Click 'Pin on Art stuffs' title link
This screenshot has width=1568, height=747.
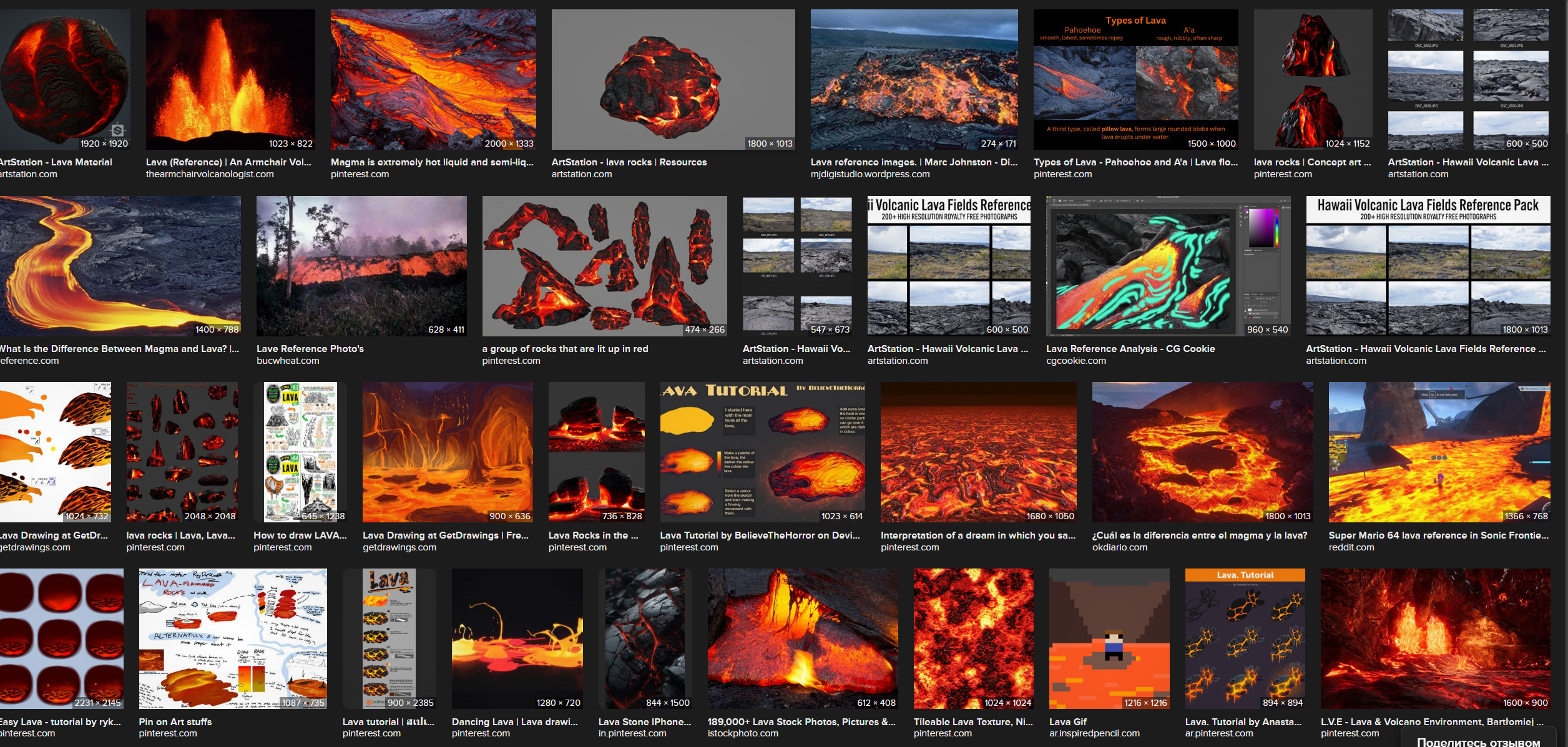coord(175,721)
